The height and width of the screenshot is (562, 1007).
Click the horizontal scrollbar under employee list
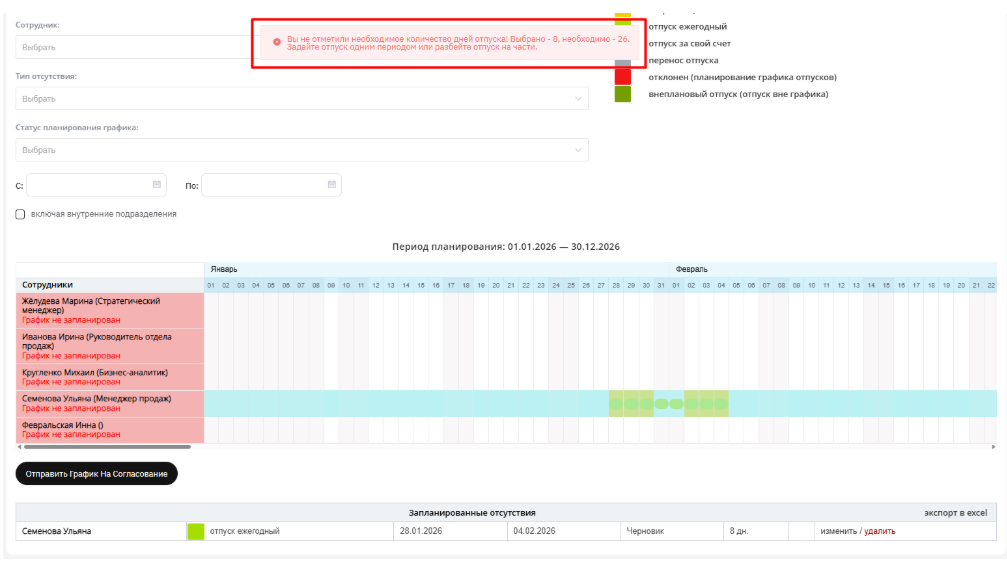pos(105,447)
